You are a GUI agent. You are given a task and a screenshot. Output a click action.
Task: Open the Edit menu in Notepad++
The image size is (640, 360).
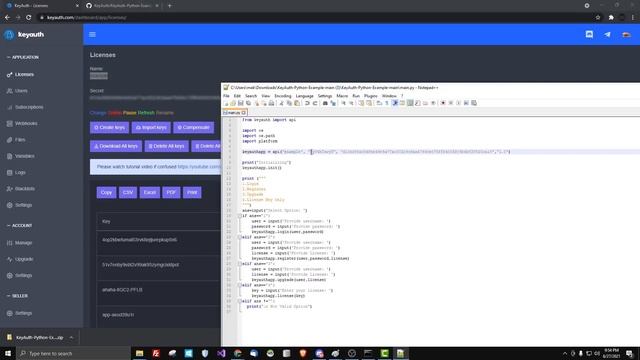pyautogui.click(x=237, y=96)
